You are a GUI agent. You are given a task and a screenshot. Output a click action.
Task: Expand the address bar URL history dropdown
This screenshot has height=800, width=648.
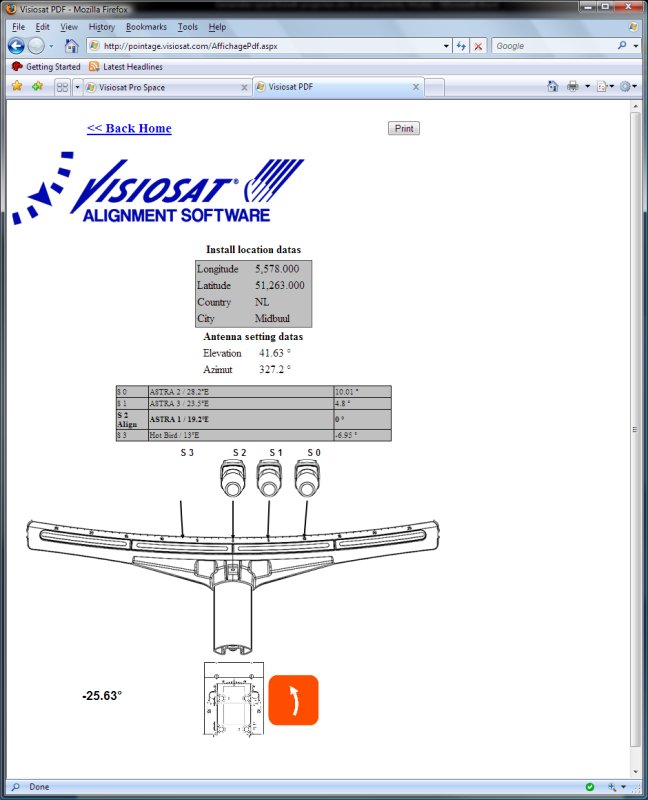(446, 46)
